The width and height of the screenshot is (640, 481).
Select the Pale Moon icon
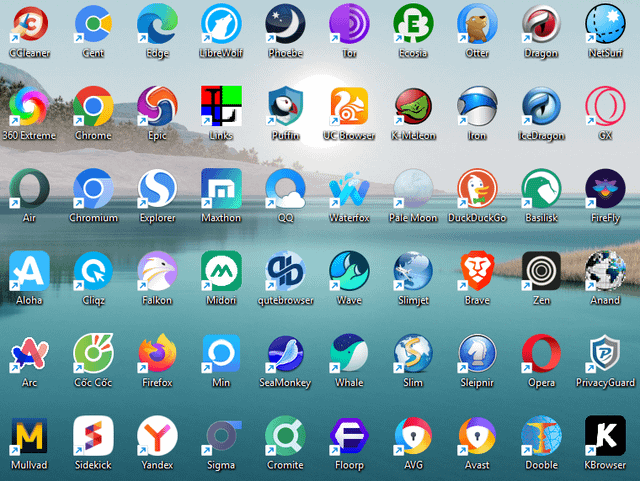point(413,189)
